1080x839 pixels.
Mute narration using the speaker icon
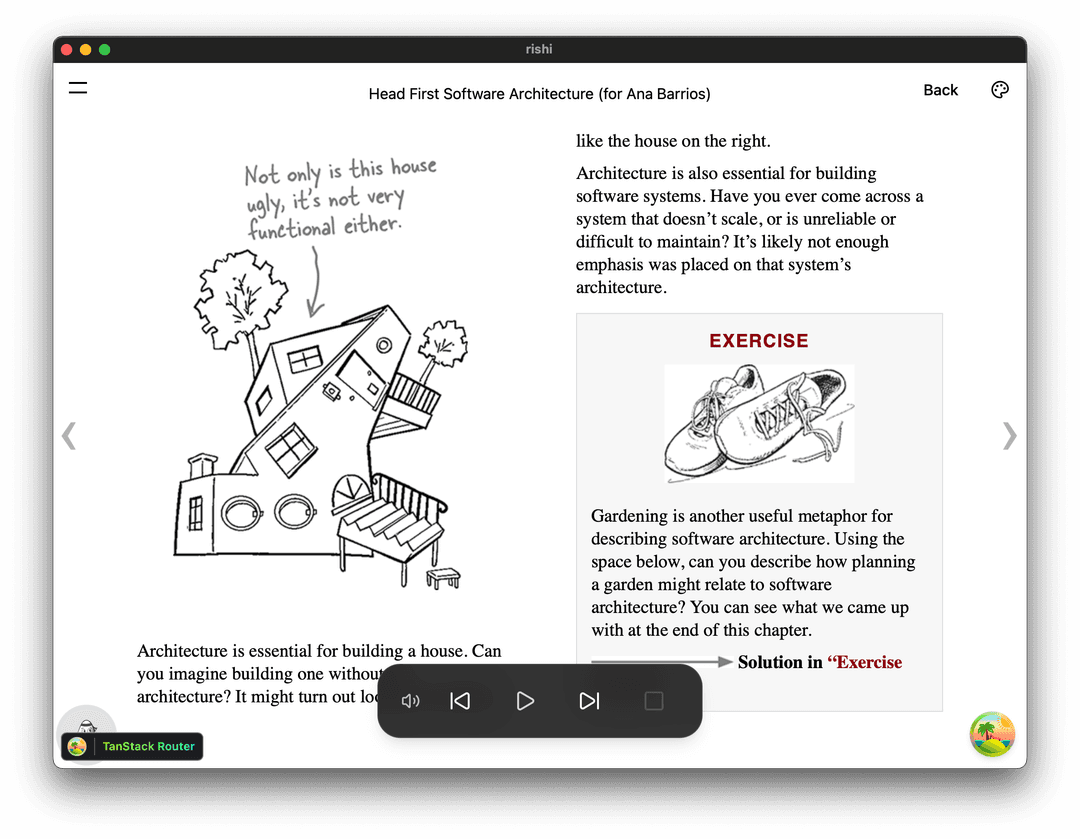409,701
